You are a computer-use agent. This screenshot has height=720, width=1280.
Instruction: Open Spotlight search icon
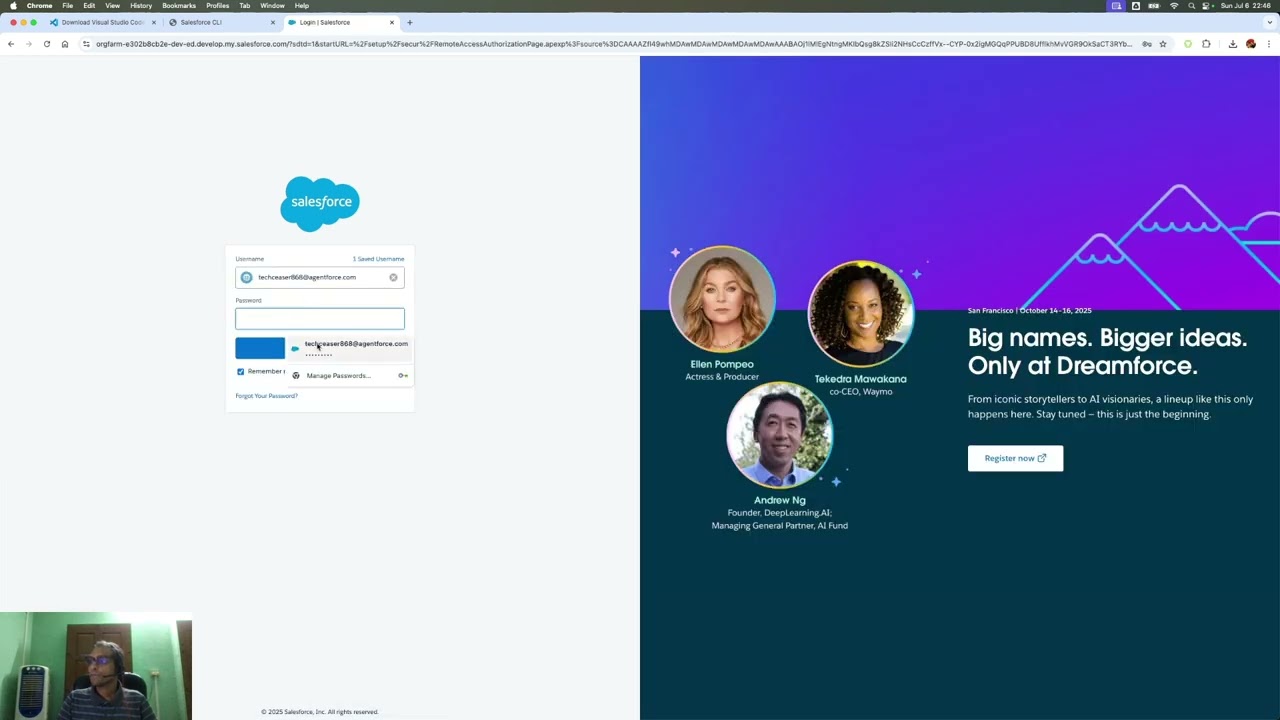click(x=1191, y=6)
